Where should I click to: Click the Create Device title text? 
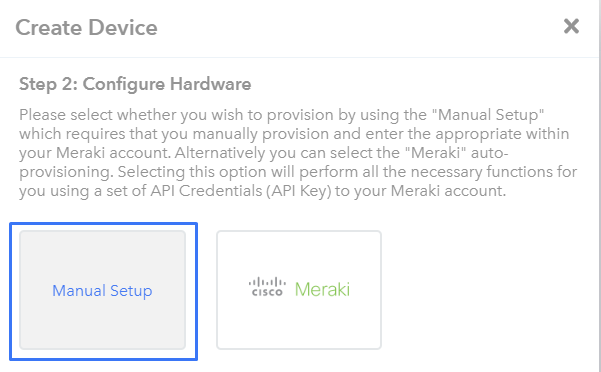(x=86, y=28)
